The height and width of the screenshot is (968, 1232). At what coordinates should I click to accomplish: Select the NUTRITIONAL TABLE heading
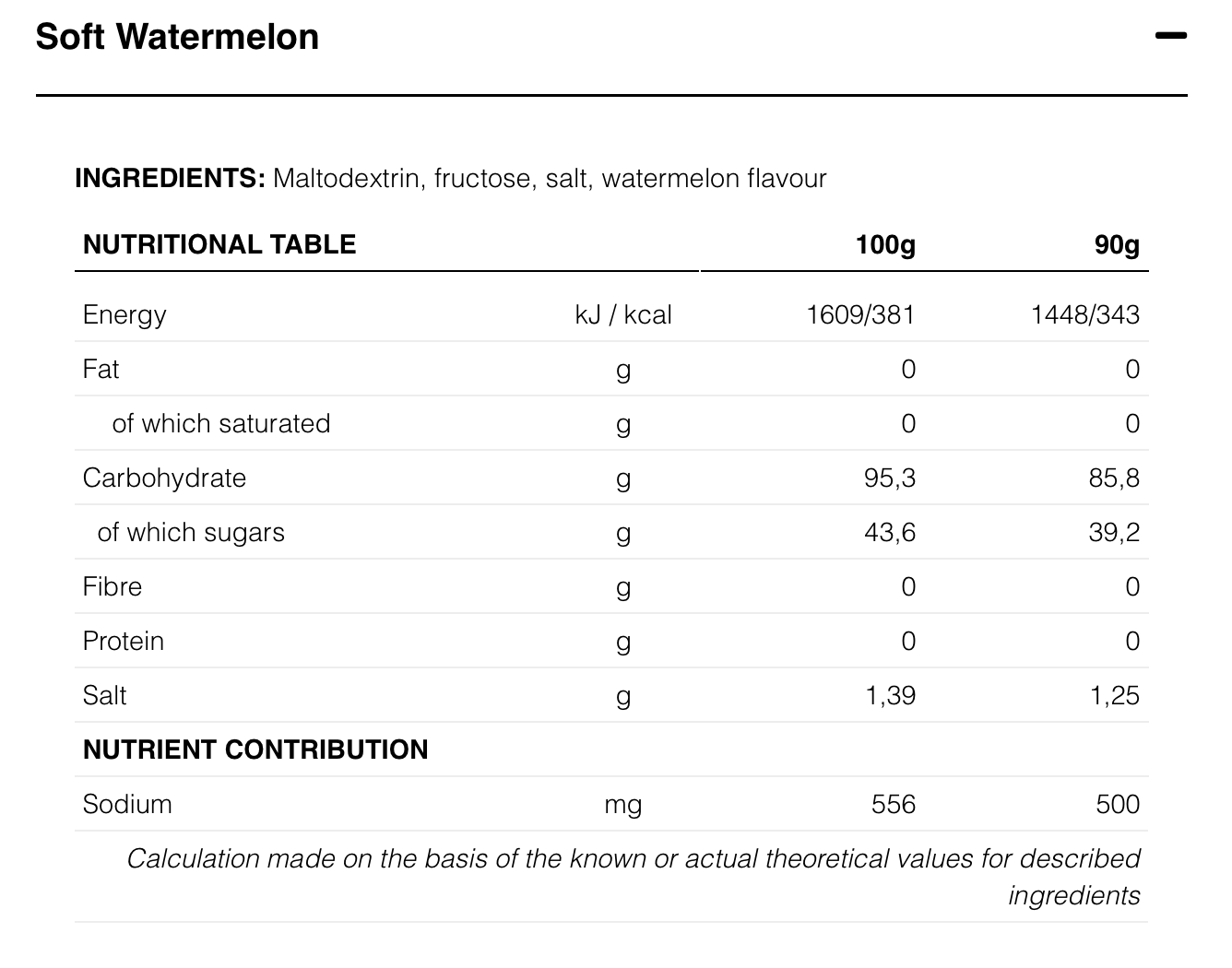point(219,244)
